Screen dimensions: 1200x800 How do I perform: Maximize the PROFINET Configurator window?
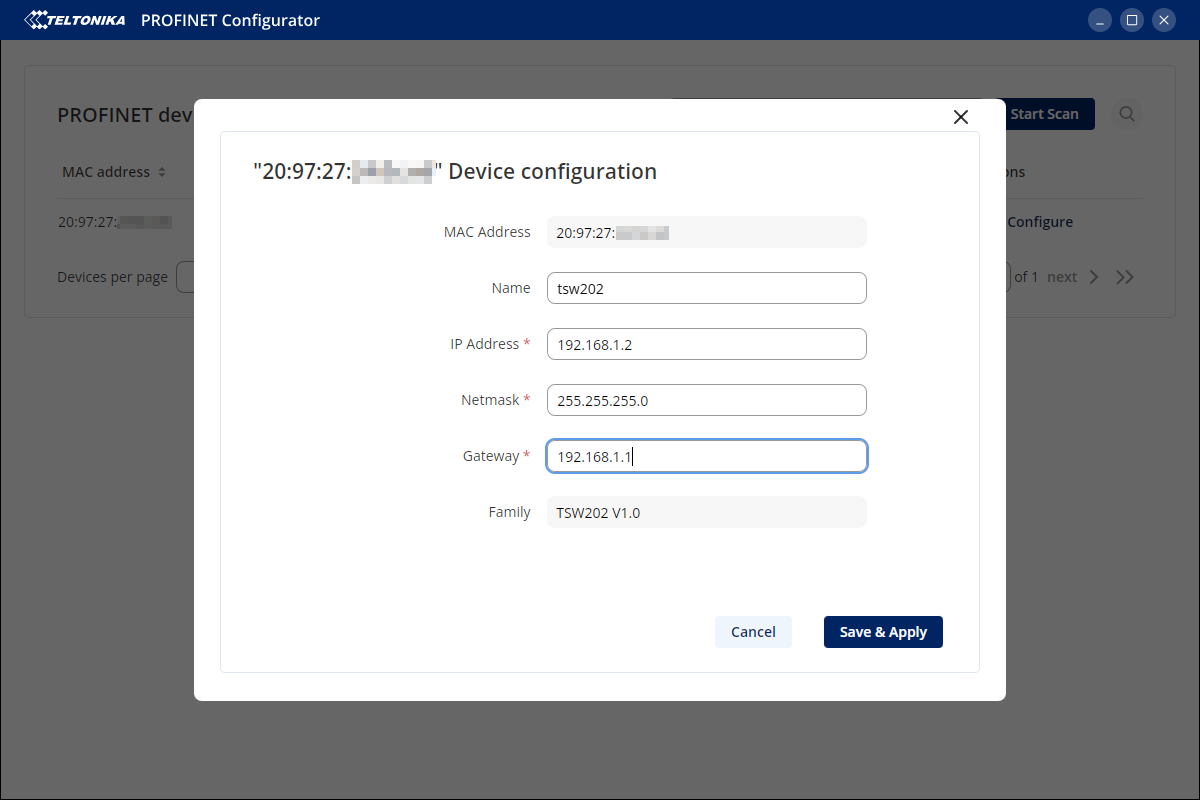[1131, 20]
